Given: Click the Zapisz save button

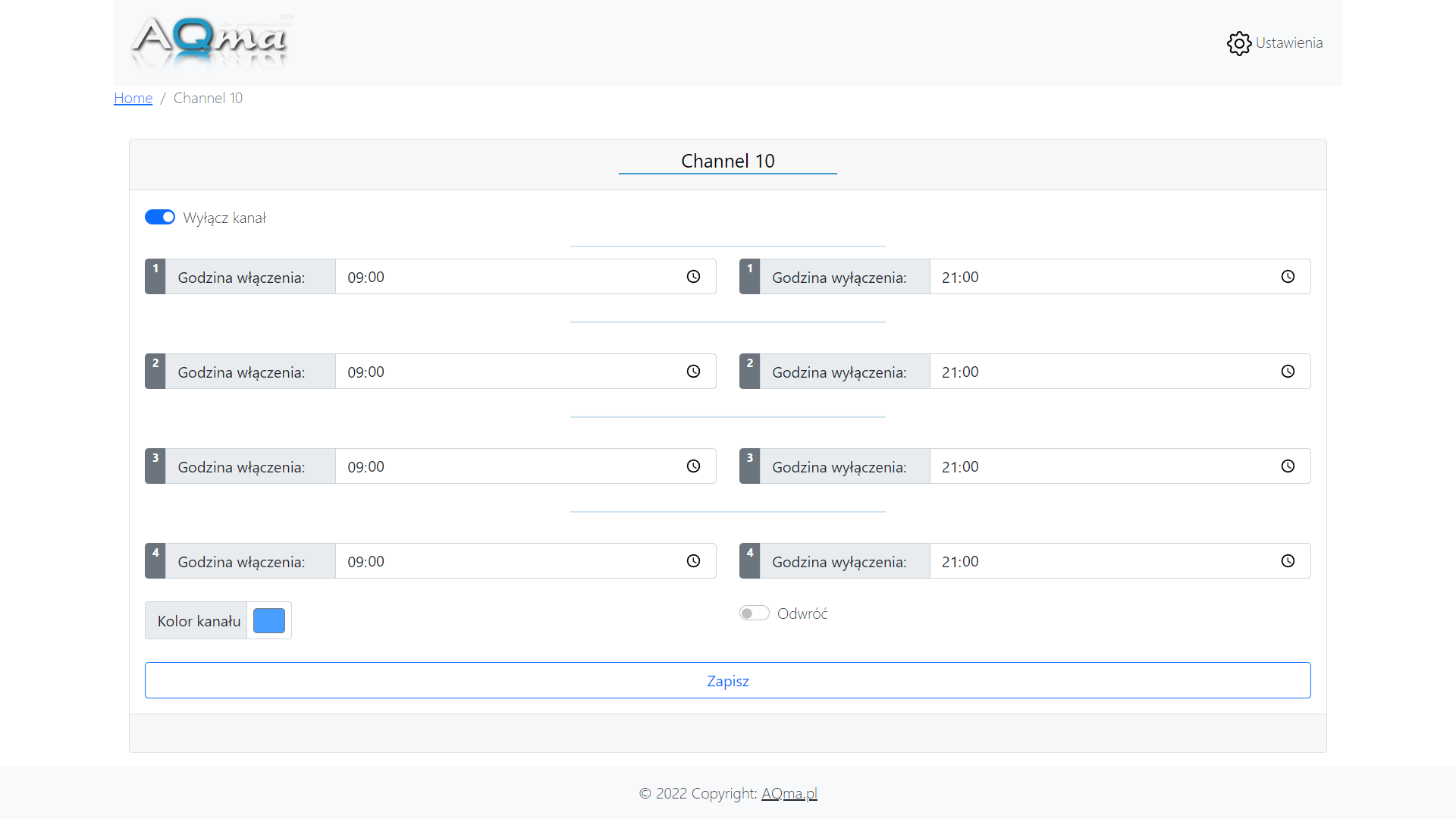Looking at the screenshot, I should click(727, 680).
